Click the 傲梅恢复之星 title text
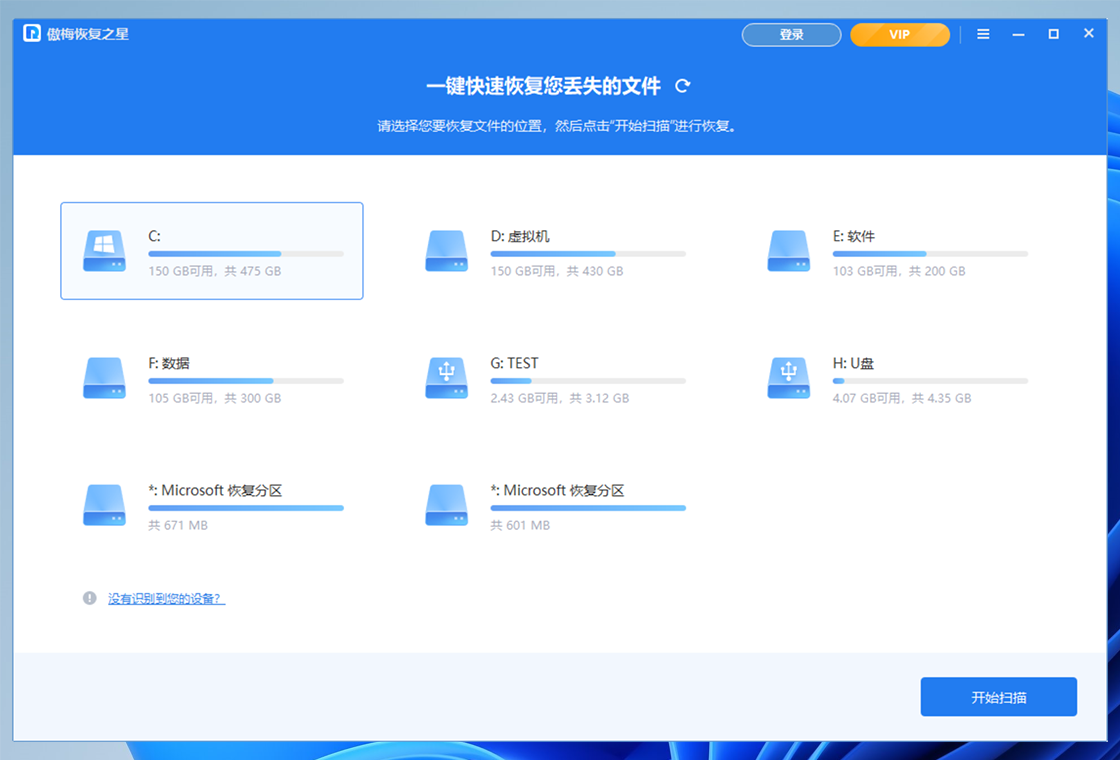Viewport: 1120px width, 760px height. (x=88, y=34)
